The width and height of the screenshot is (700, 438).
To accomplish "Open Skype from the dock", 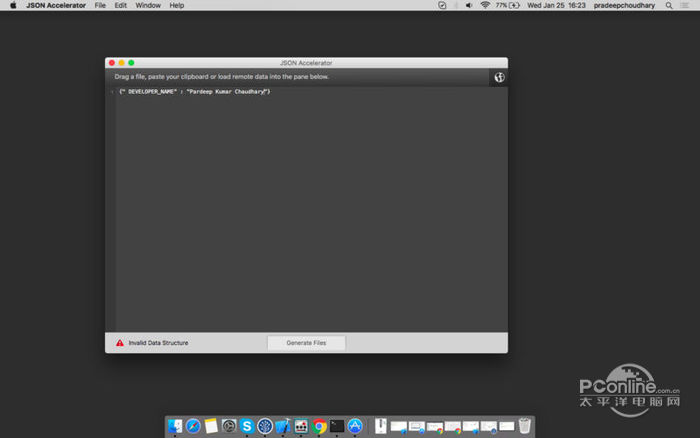I will (246, 426).
